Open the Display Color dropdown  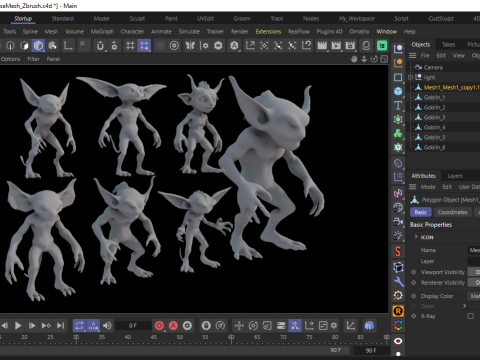[x=474, y=296]
